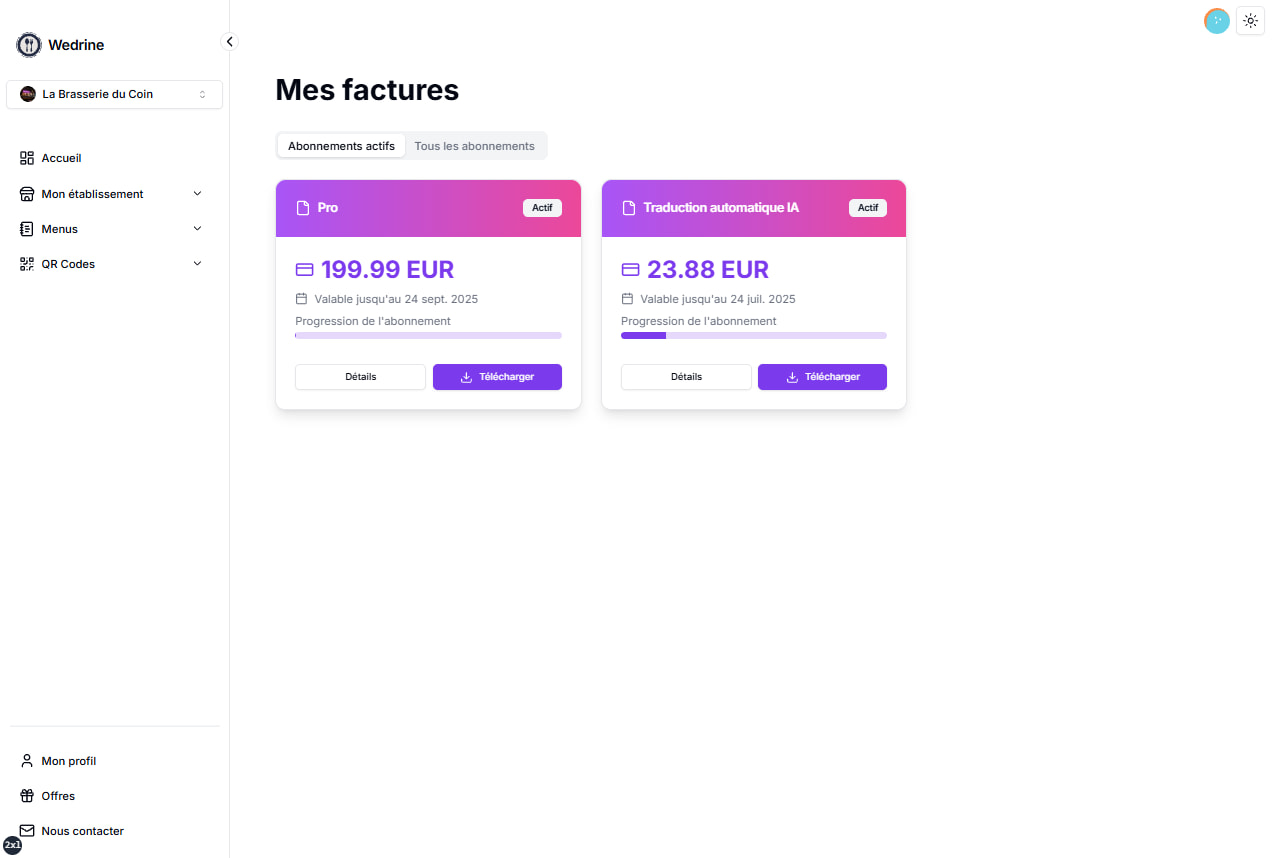The height and width of the screenshot is (858, 1278).
Task: Collapse the sidebar with the arrow button
Action: point(229,42)
